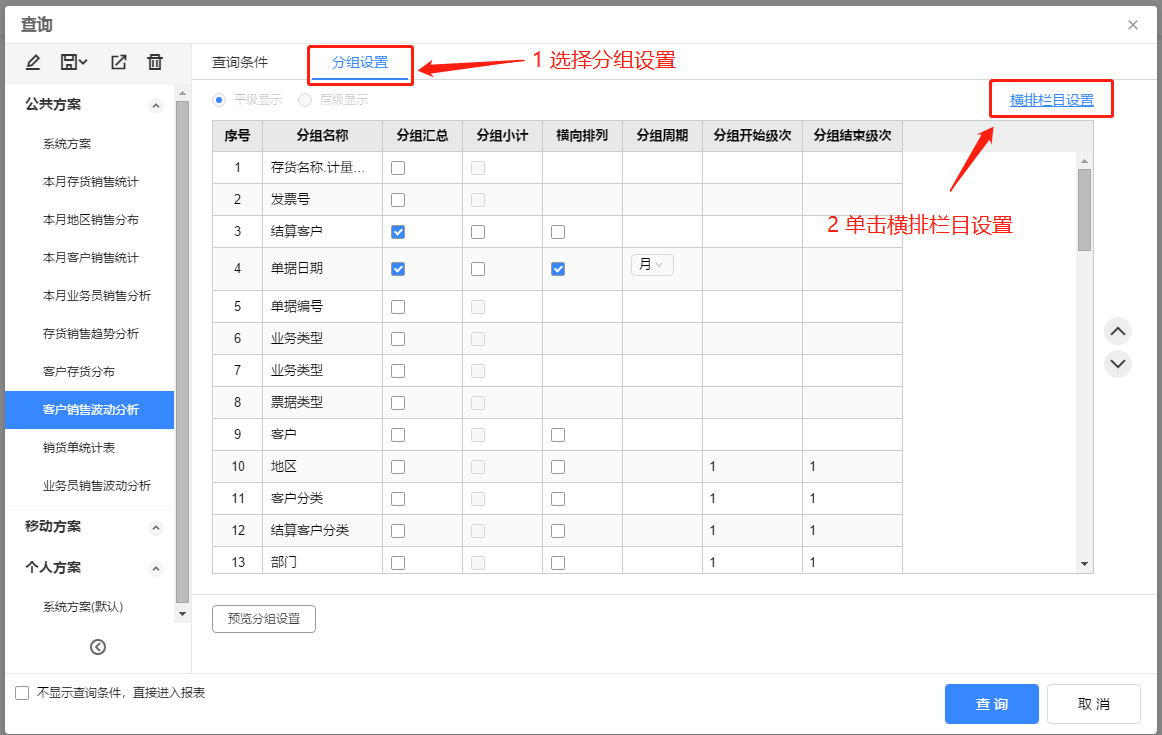Select the pencil edit icon
1162x735 pixels.
pos(33,61)
